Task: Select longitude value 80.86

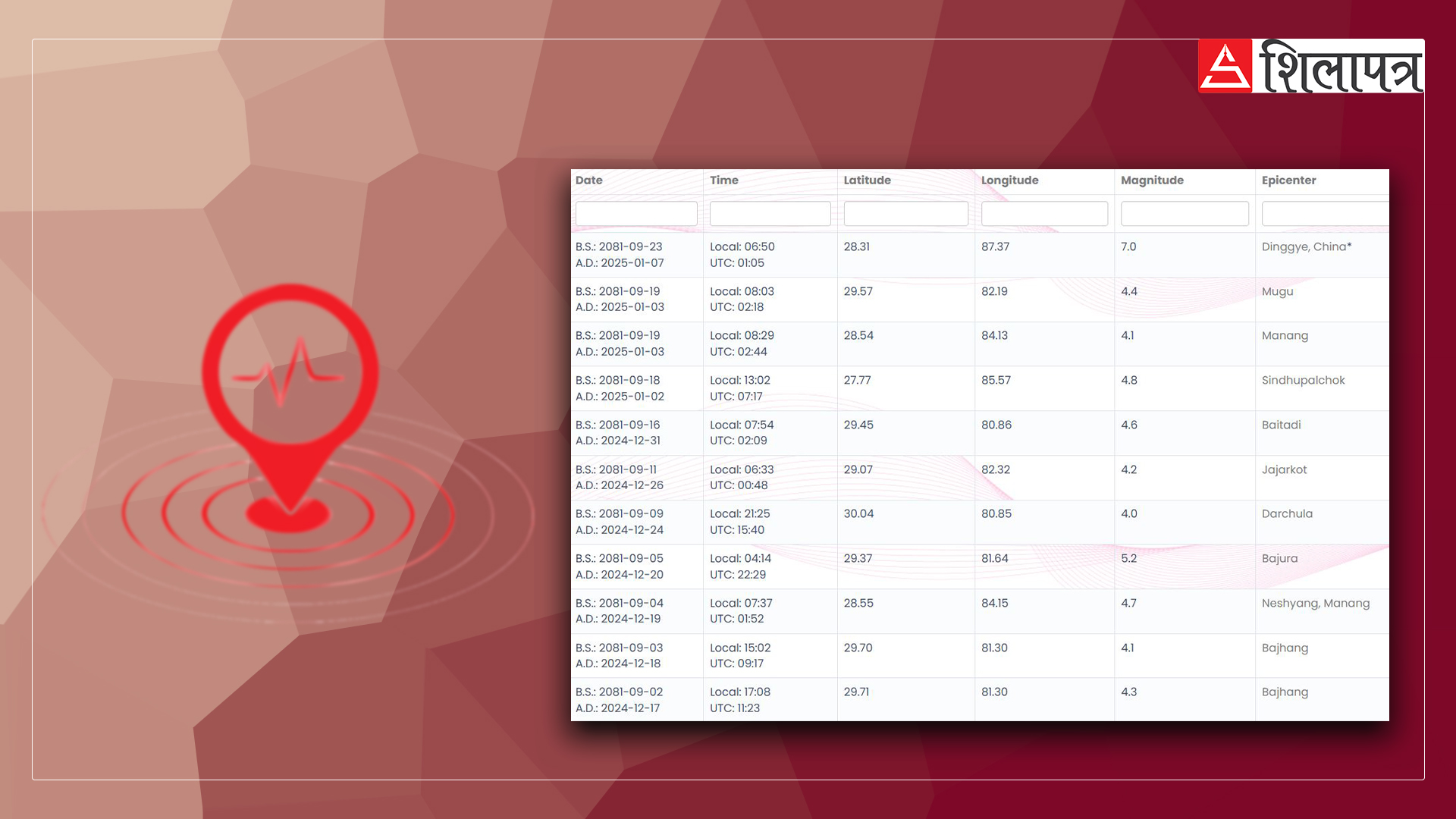Action: (996, 425)
